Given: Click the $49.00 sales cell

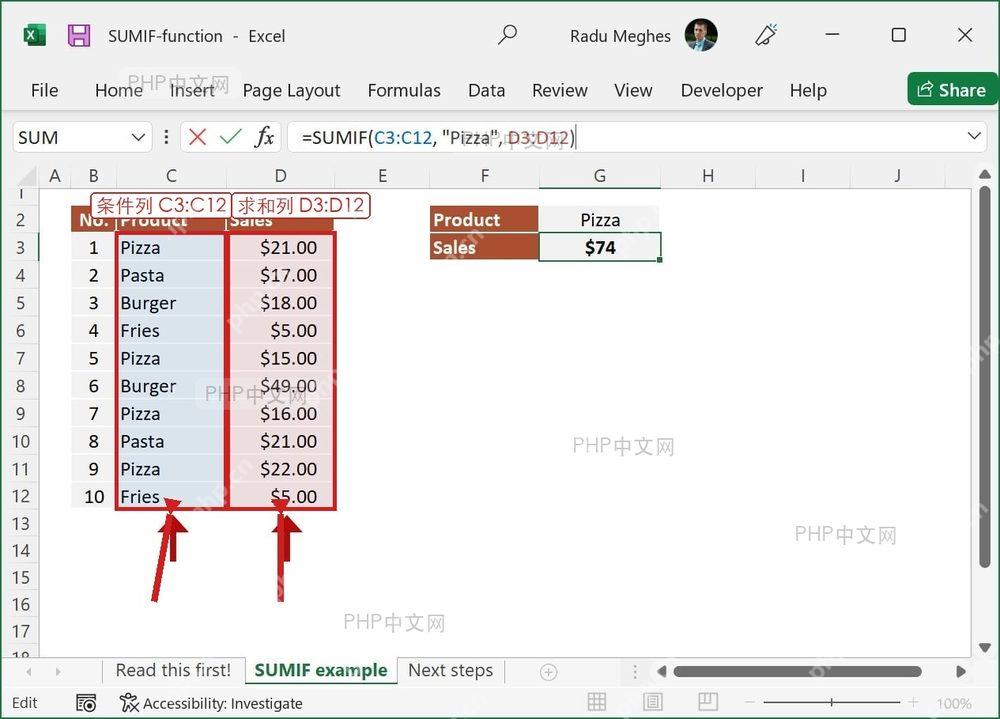Looking at the screenshot, I should tap(281, 386).
